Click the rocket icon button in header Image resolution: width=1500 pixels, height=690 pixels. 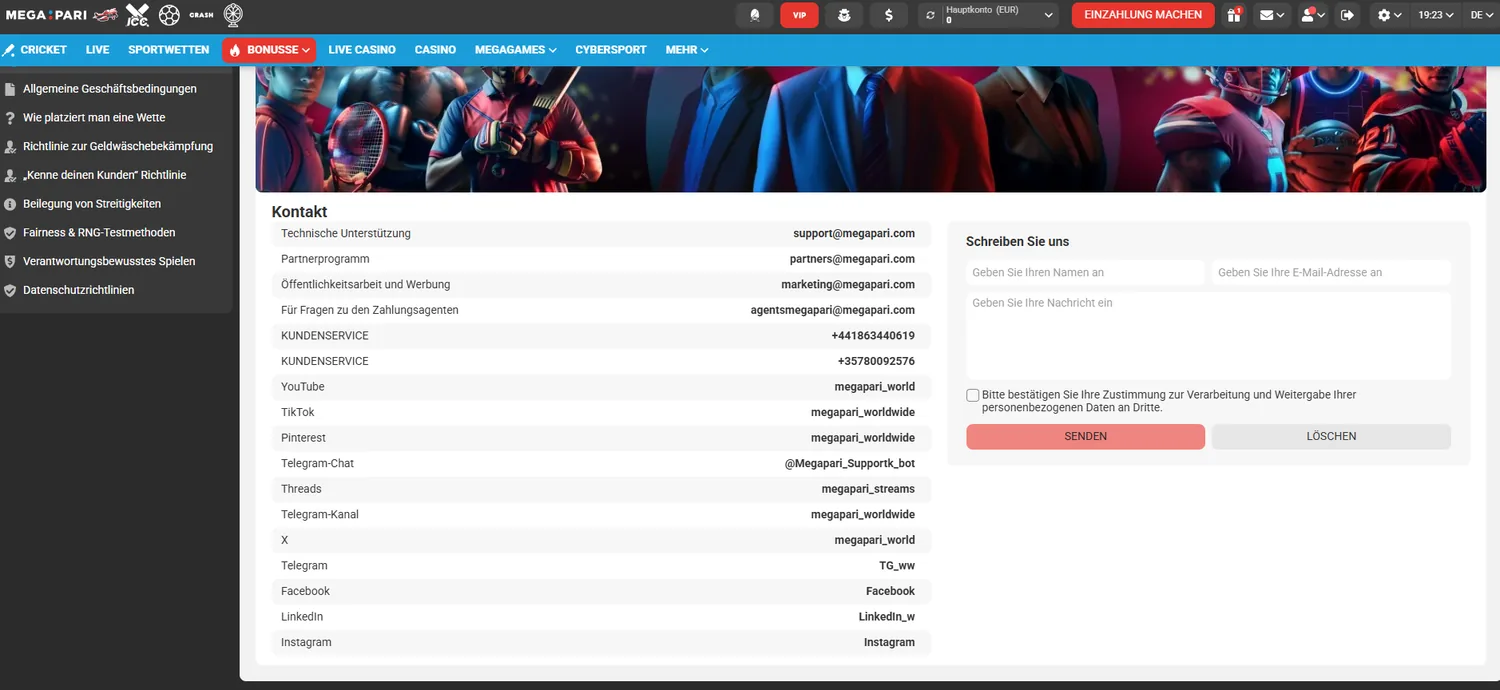point(754,15)
